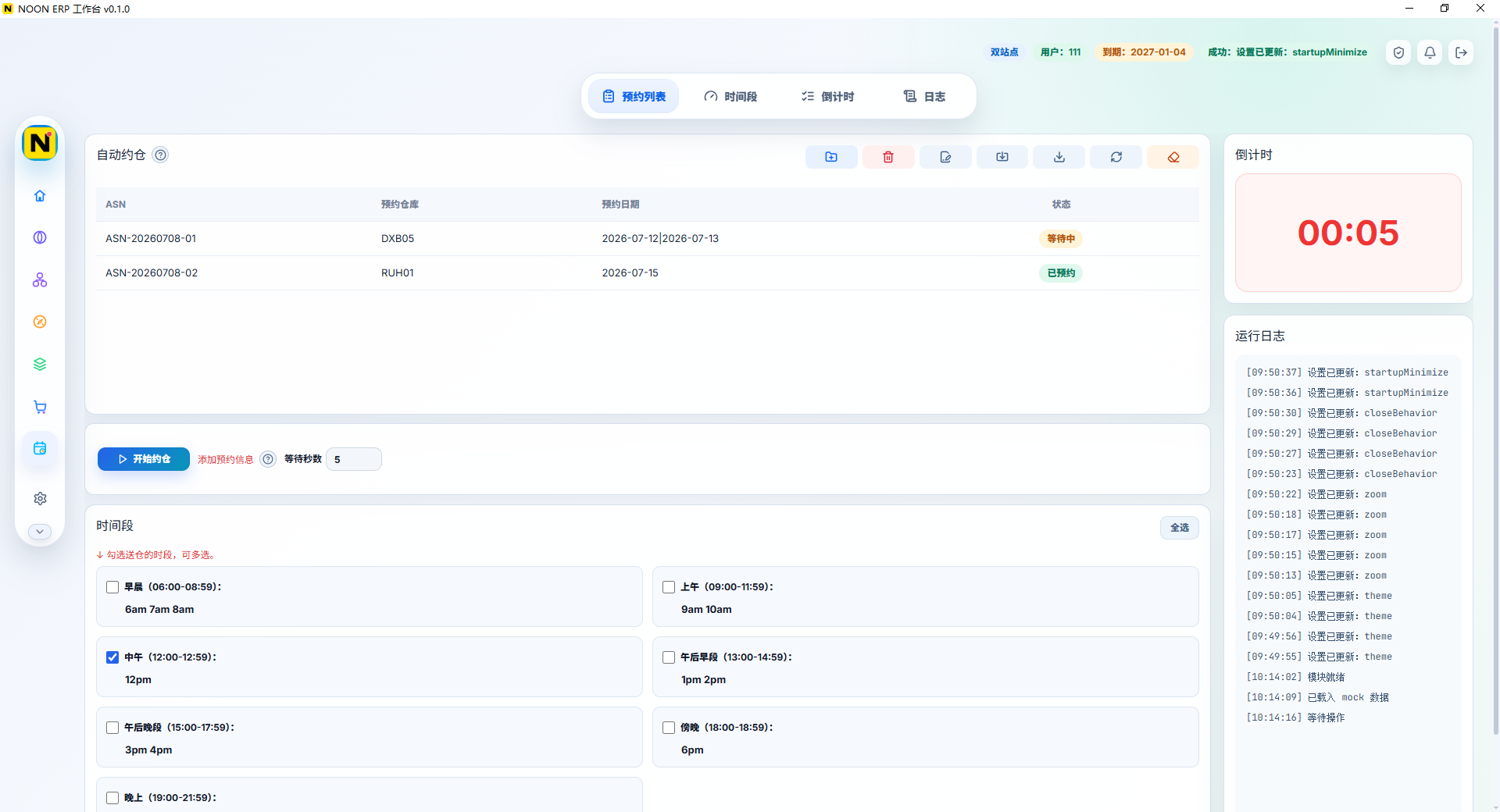Viewport: 1500px width, 812px height.
Task: Click the 2026-07-12|2026-07-13 date cell
Action: pos(660,239)
